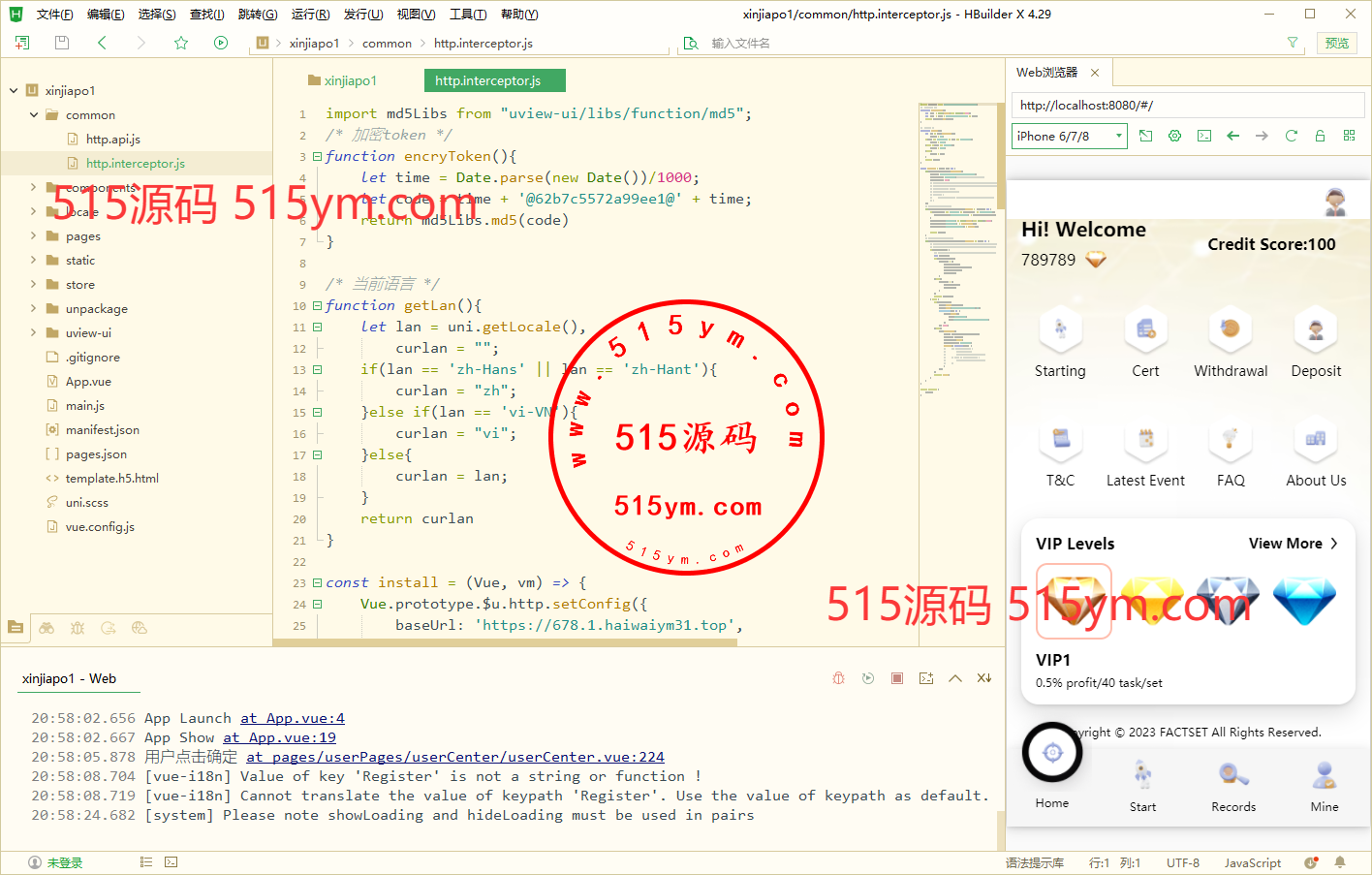The width and height of the screenshot is (1372, 875).
Task: Stop the running console with the stop icon
Action: click(897, 678)
